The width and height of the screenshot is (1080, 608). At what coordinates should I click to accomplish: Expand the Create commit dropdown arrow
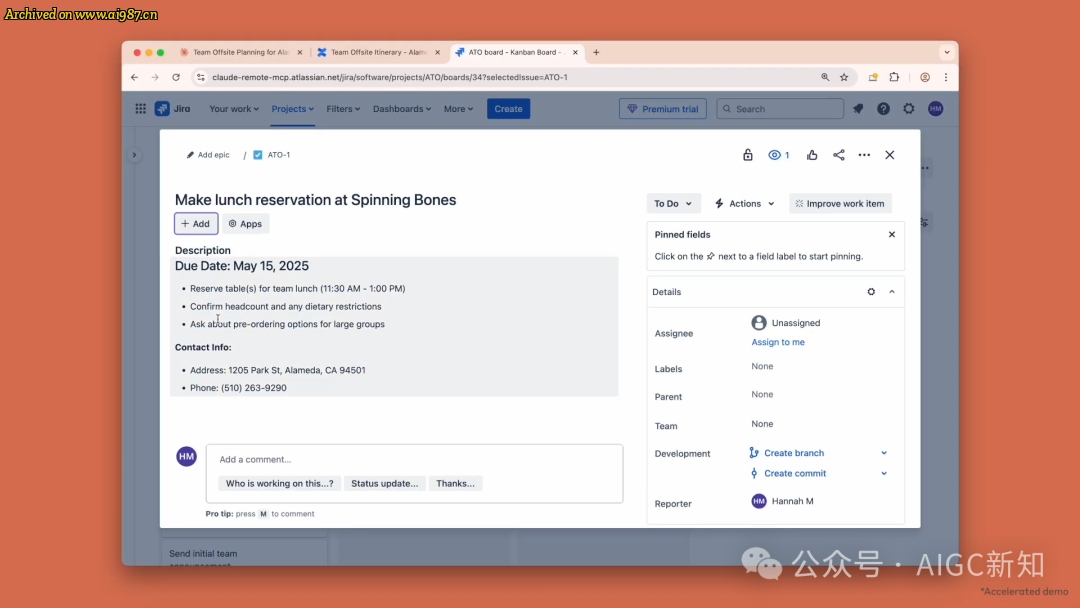click(884, 474)
